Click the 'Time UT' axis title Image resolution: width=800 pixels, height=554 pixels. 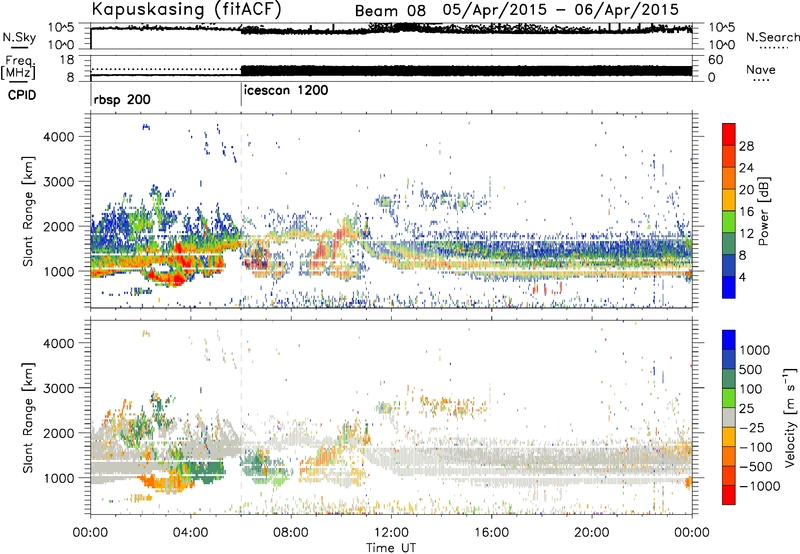[391, 548]
